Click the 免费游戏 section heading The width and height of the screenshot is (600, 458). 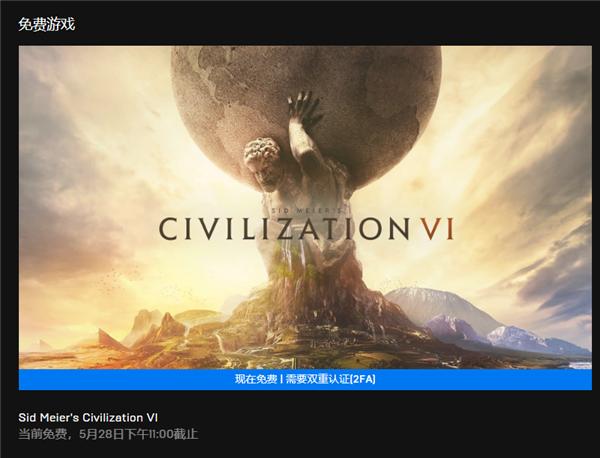[x=46, y=24]
